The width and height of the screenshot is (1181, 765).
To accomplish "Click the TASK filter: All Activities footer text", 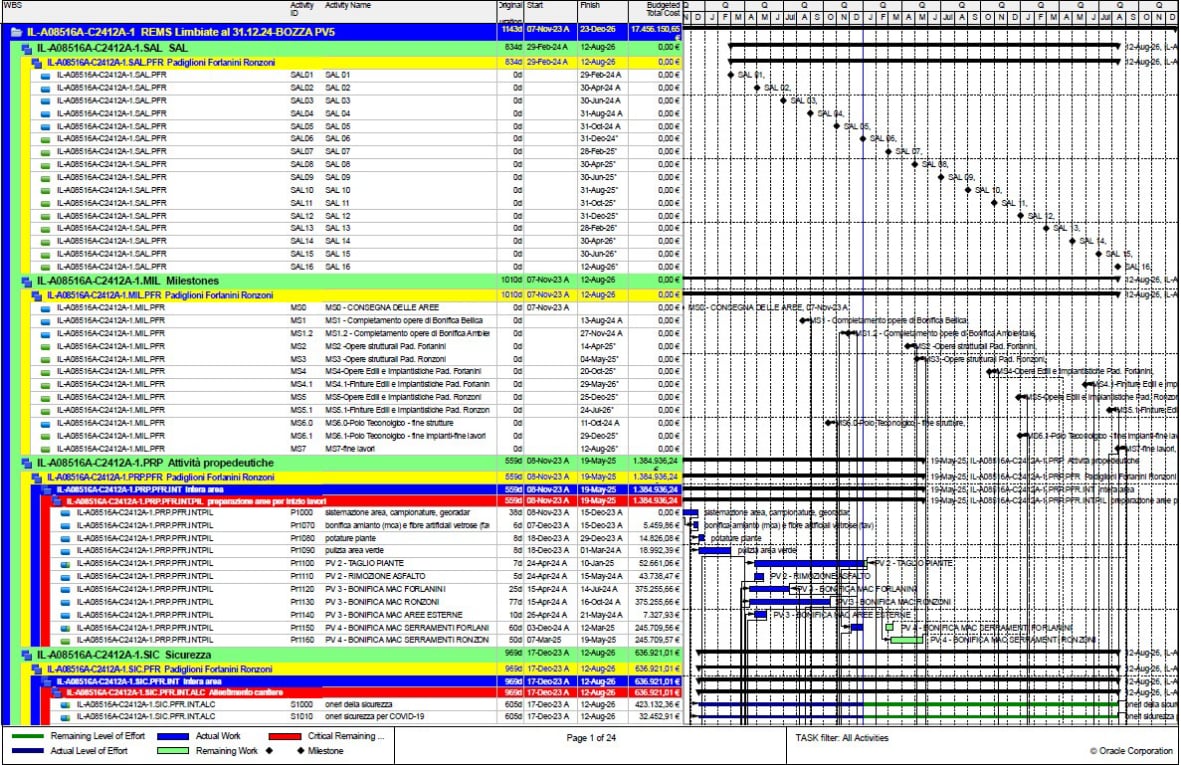I will coord(841,738).
